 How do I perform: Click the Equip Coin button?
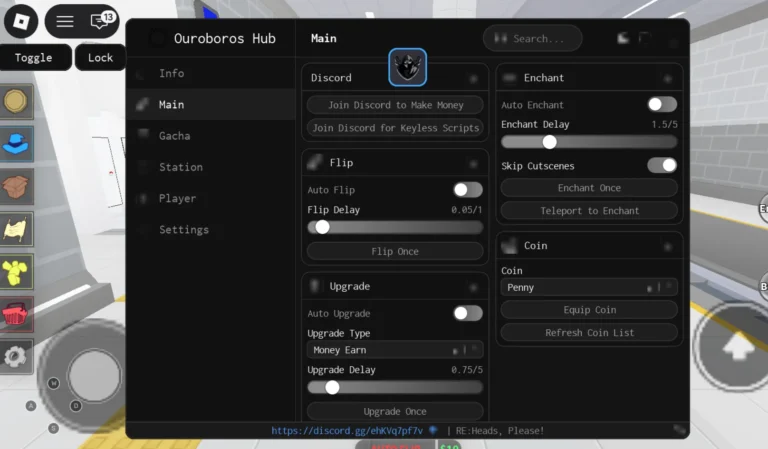click(x=589, y=310)
